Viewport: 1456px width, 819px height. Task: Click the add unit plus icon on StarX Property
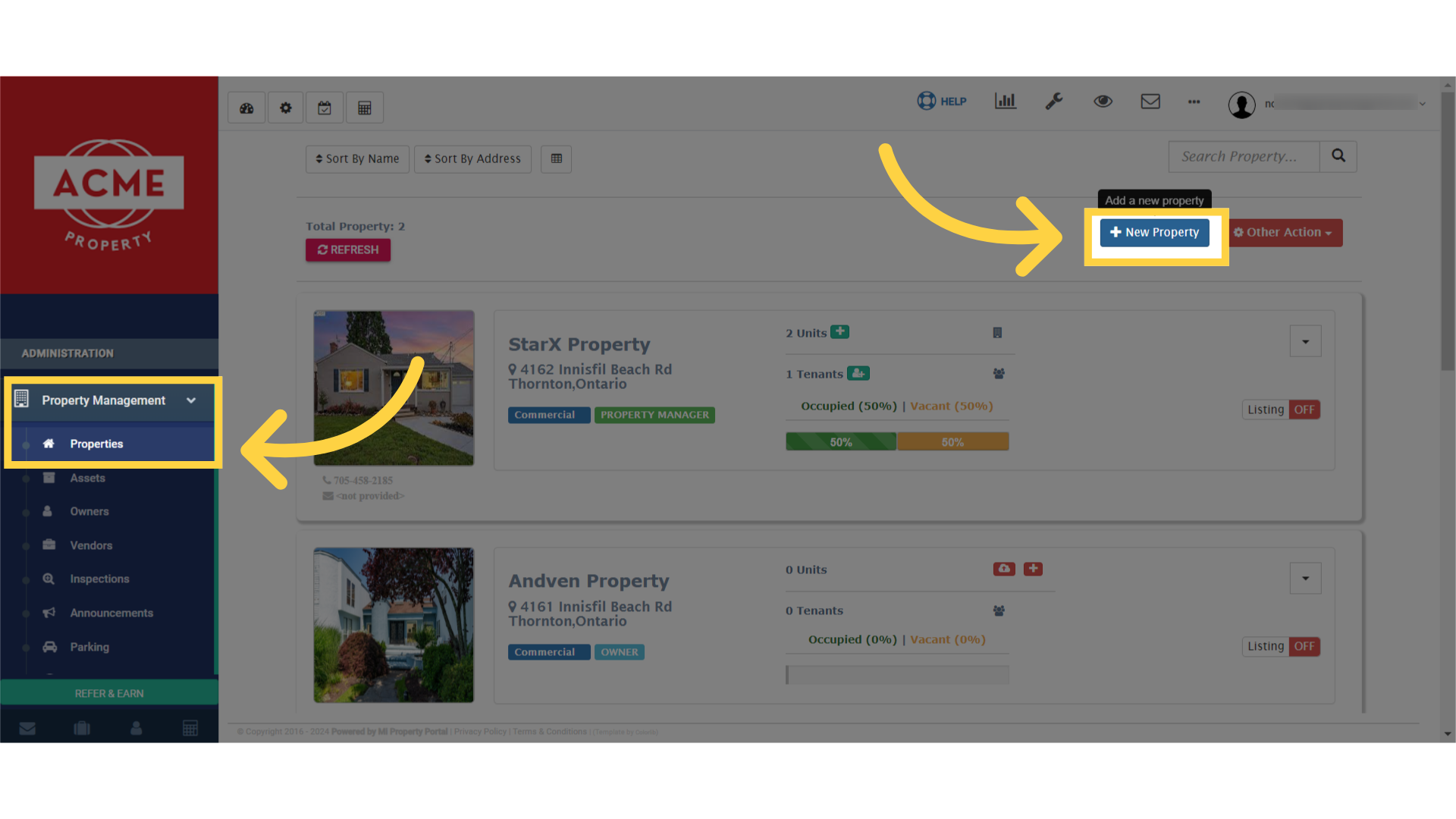(x=840, y=331)
